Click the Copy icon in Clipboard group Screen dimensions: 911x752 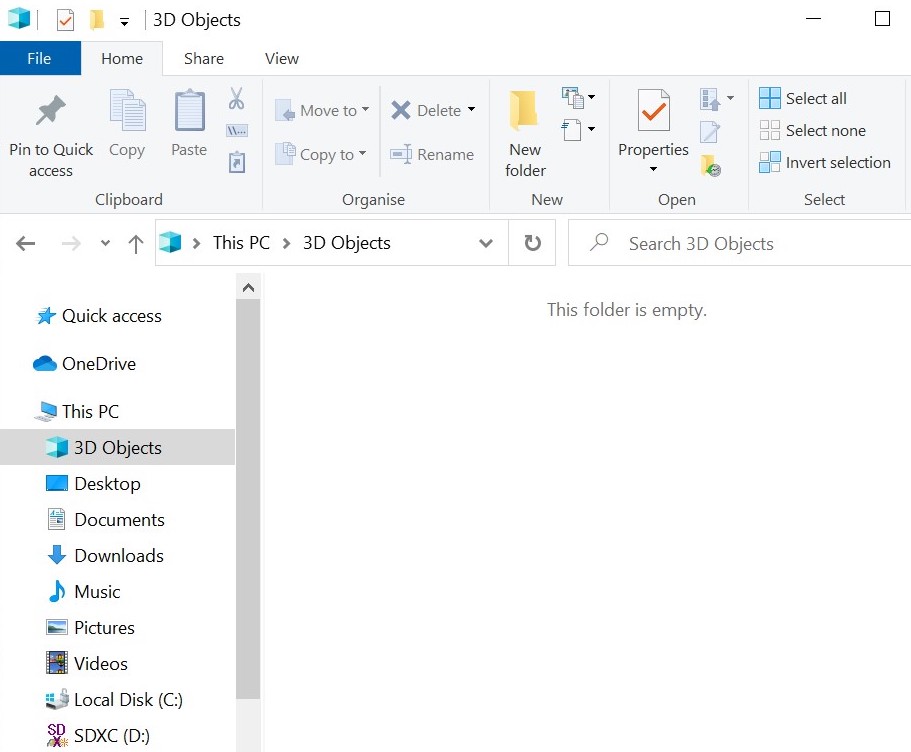coord(127,110)
